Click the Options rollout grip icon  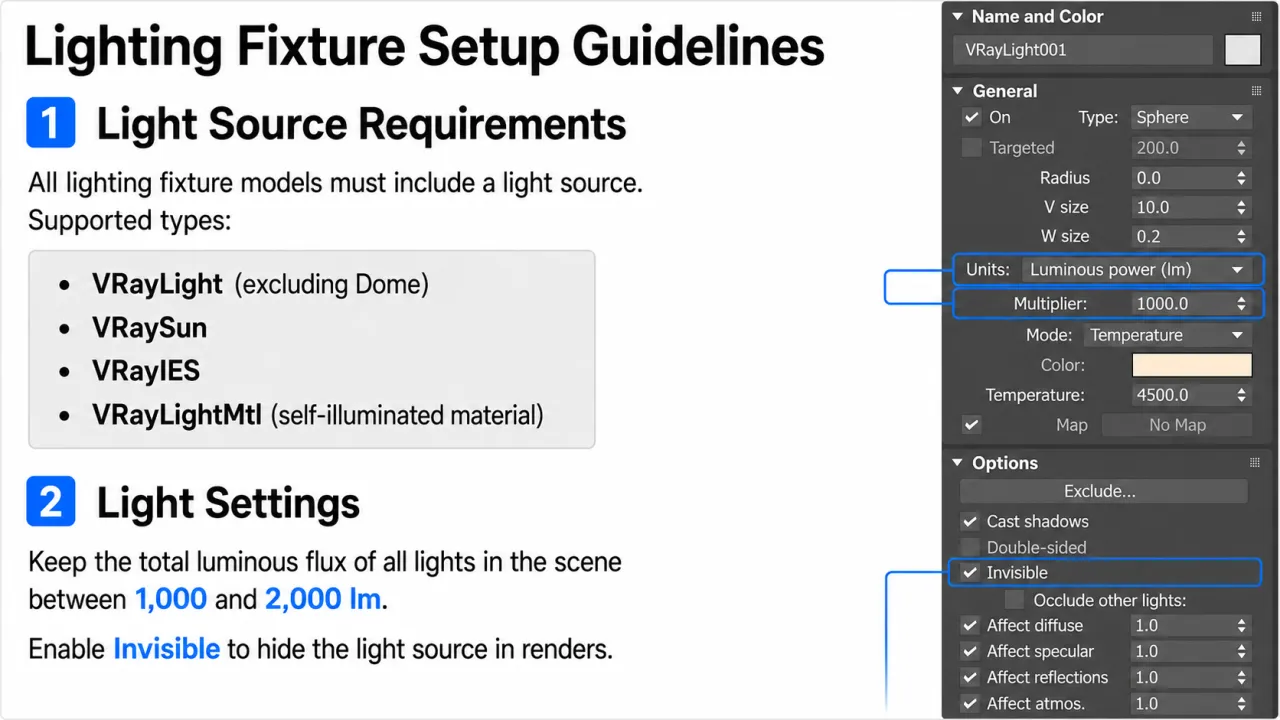coord(1256,463)
